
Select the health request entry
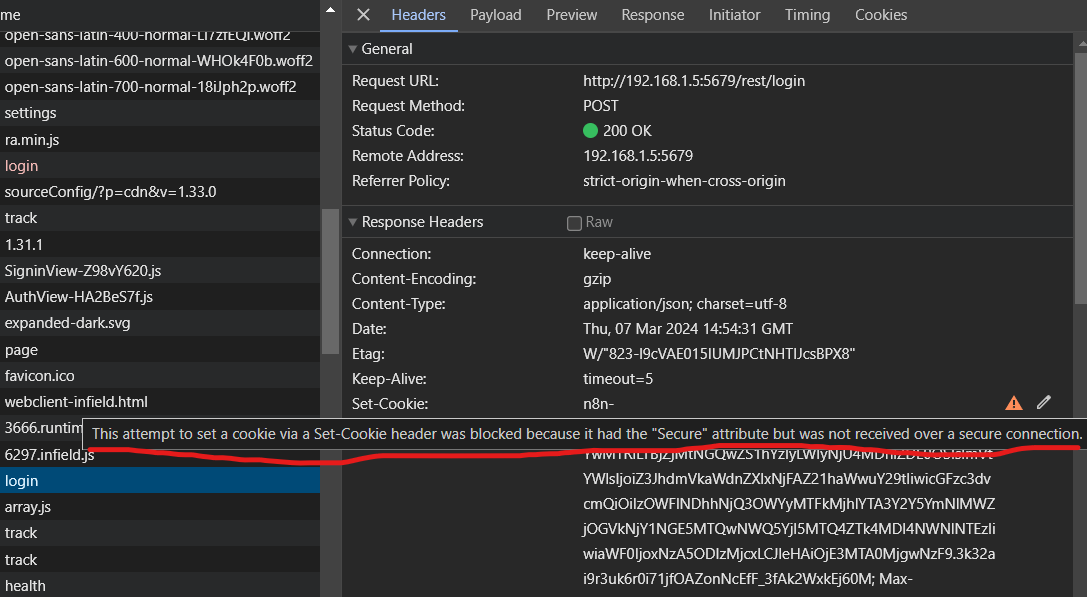[25, 586]
